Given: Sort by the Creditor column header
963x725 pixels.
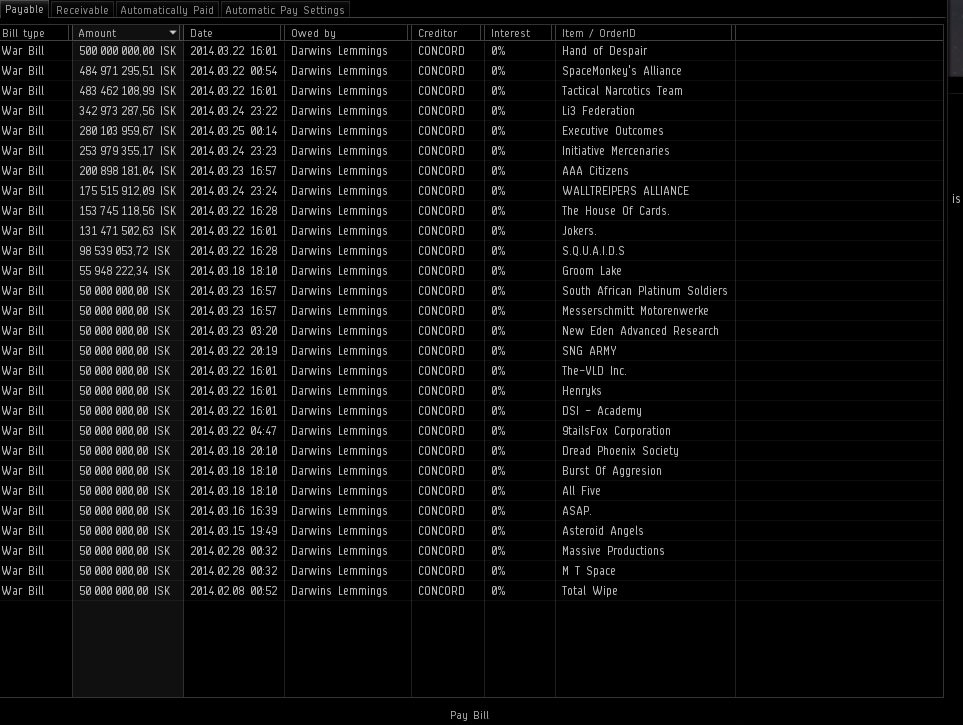Looking at the screenshot, I should coord(447,33).
